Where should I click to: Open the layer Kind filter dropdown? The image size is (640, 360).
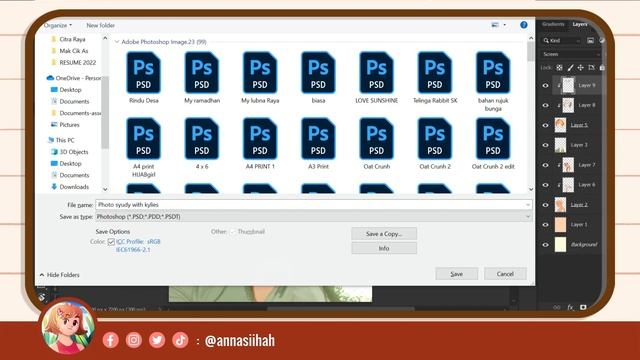[x=562, y=40]
